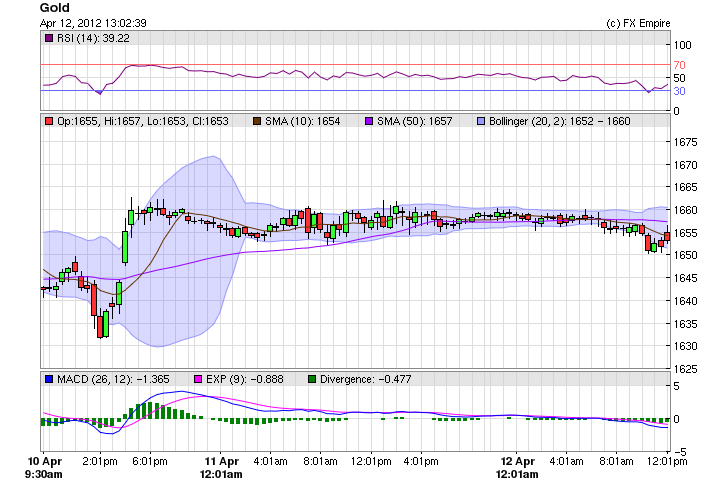
Task: Click the 'RSI (14): 39.22' label
Action: click(x=93, y=38)
